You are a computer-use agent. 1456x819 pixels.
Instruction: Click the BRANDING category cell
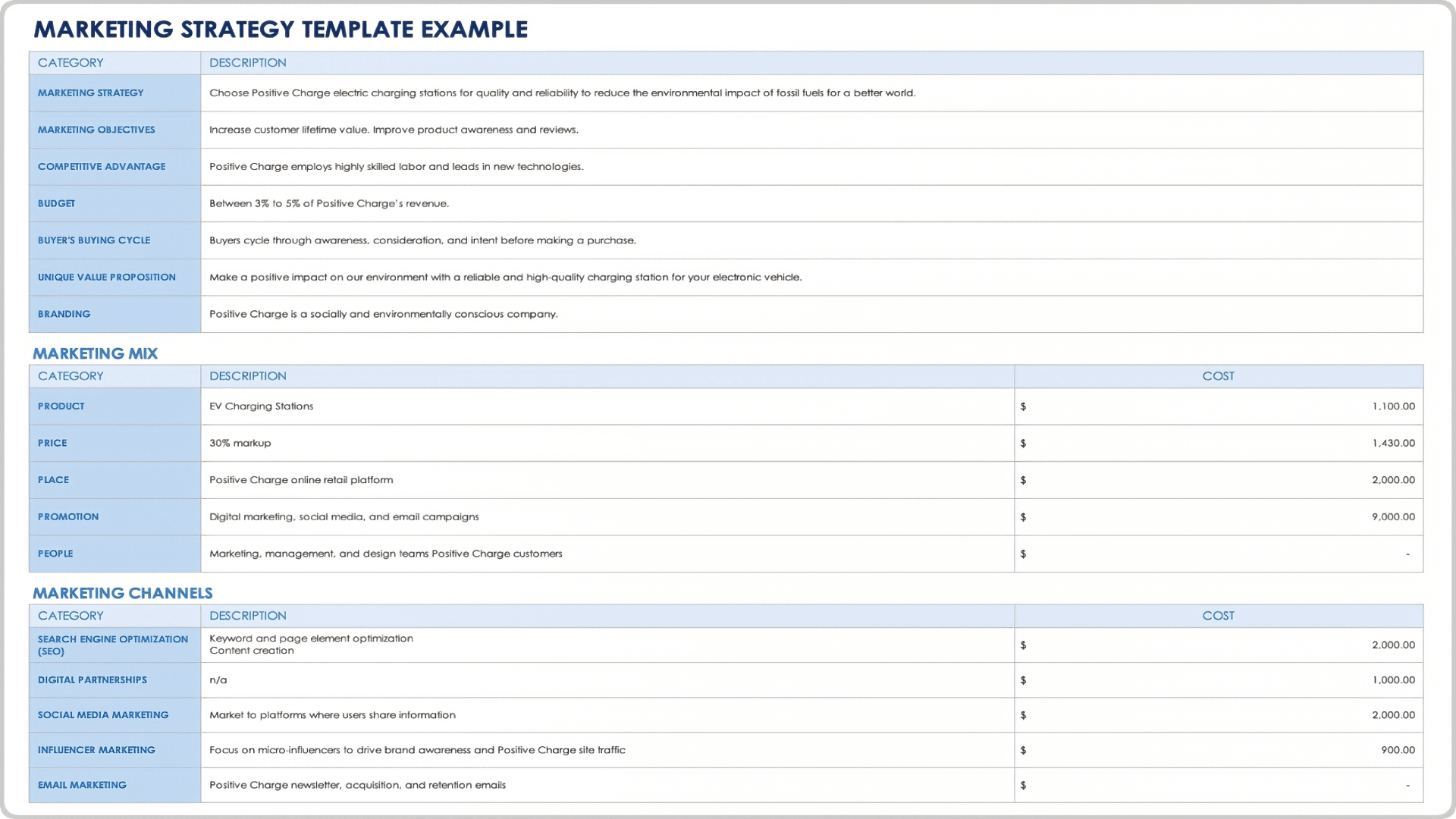[115, 314]
